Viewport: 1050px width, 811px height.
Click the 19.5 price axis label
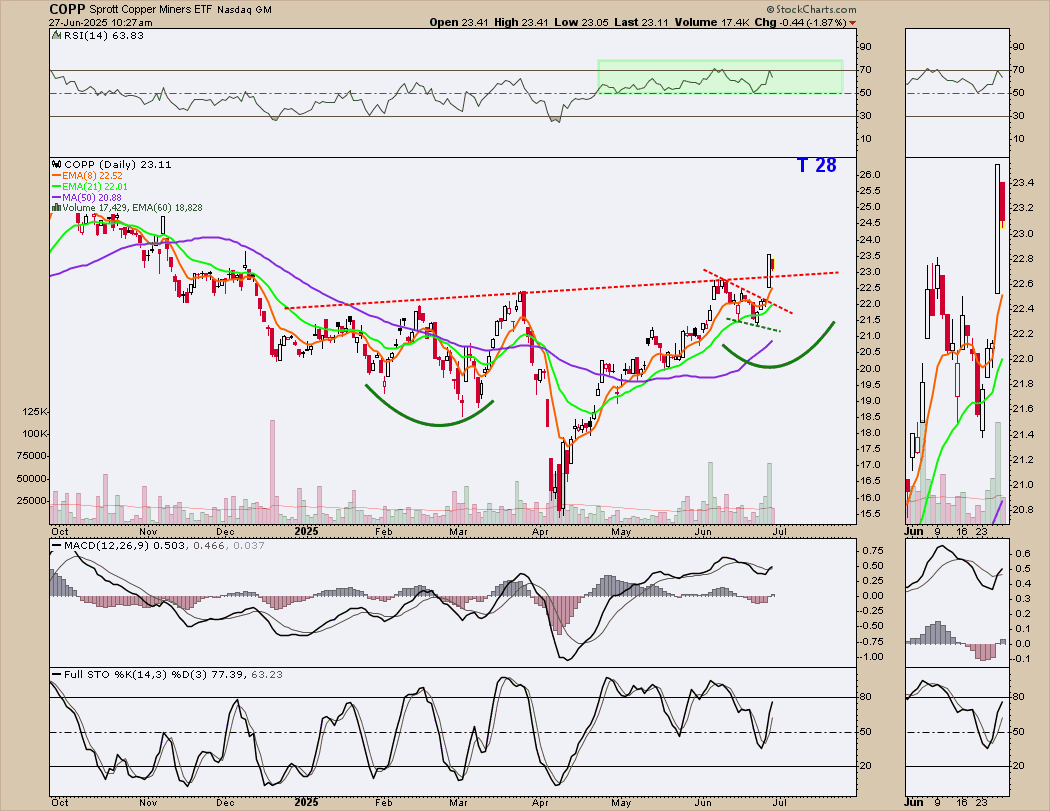[871, 384]
